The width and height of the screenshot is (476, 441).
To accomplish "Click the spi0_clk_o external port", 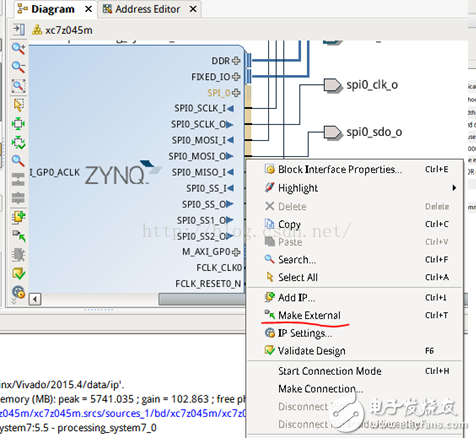I will [x=332, y=85].
